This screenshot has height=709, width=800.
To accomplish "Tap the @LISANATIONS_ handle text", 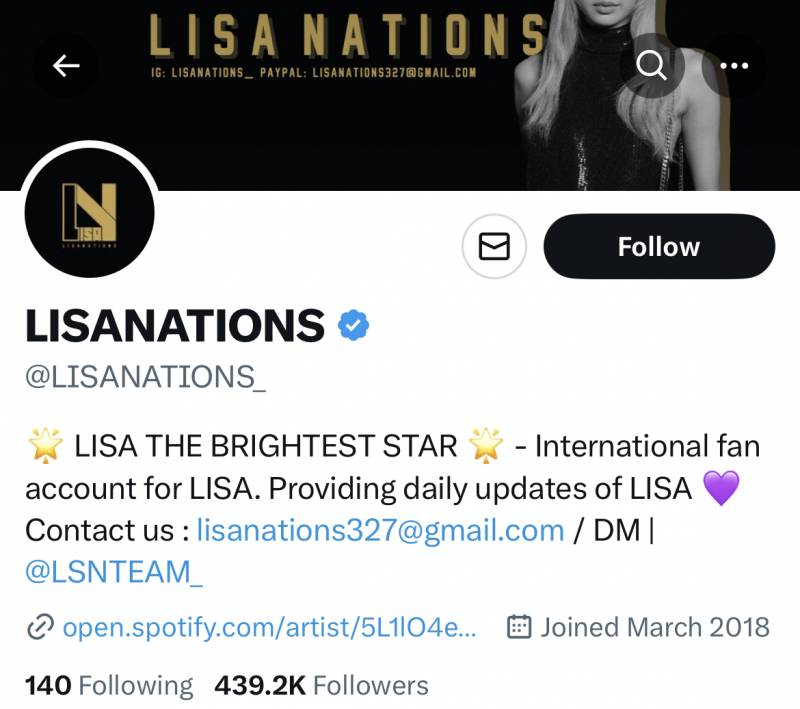I will click(145, 377).
